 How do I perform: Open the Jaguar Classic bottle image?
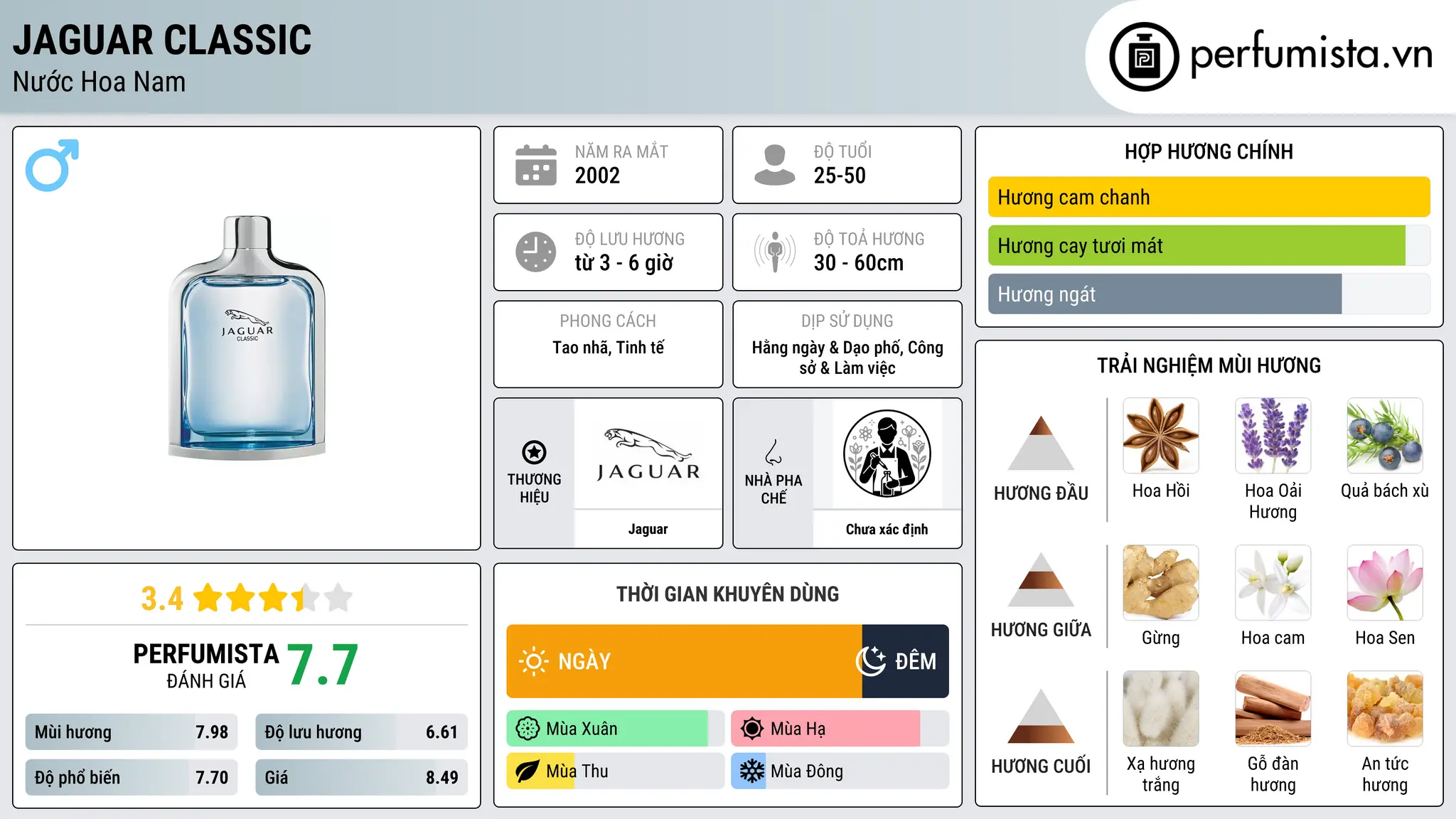click(247, 337)
